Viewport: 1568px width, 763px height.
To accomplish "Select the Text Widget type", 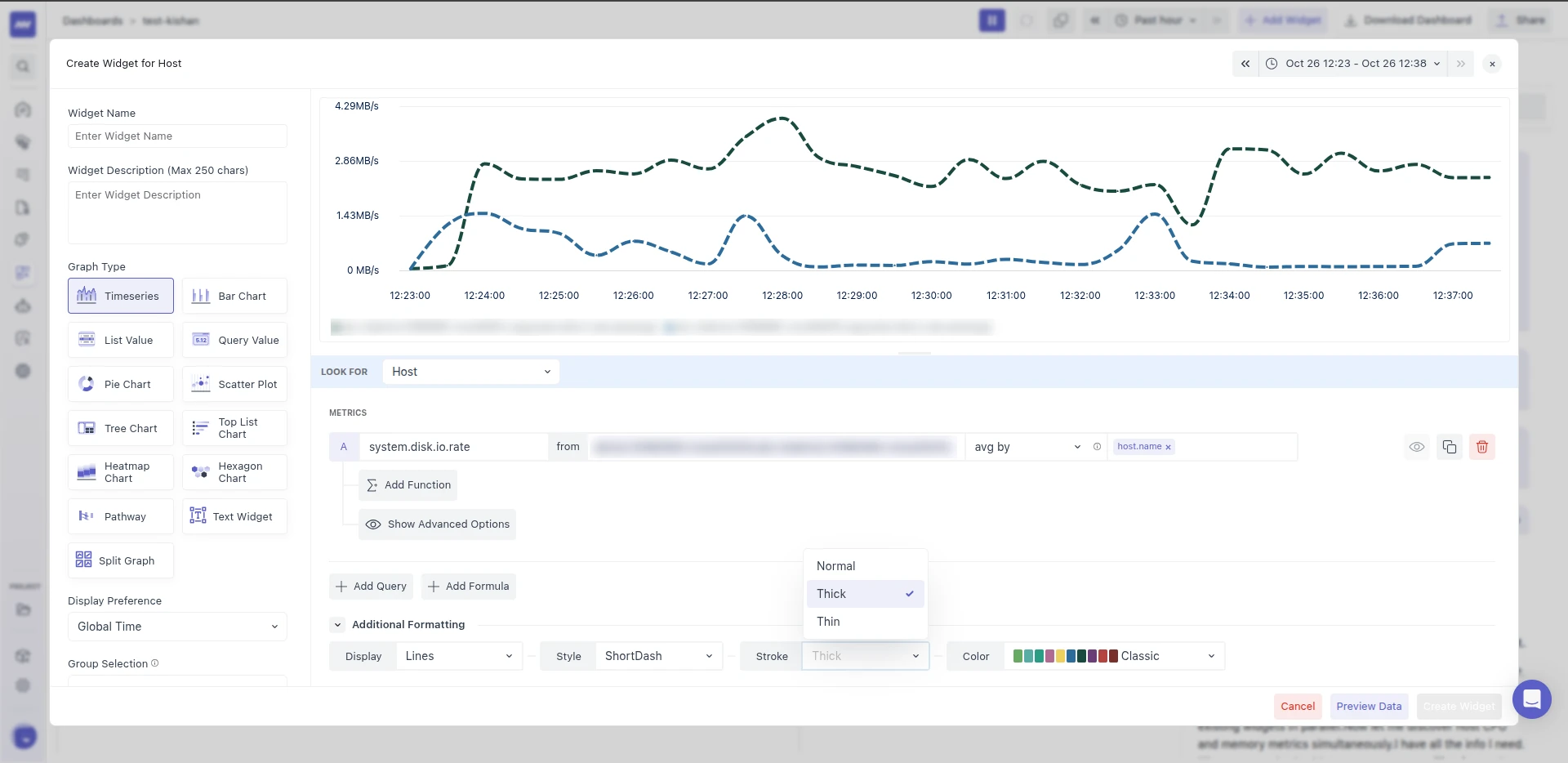I will click(x=234, y=516).
